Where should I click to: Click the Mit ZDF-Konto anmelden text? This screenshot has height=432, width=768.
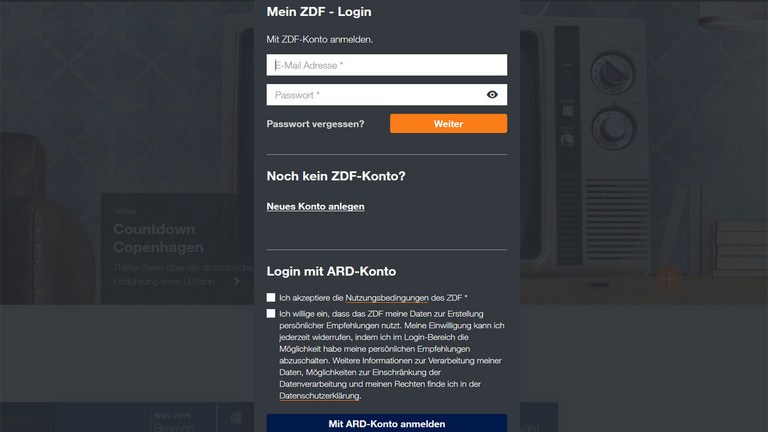pos(319,39)
